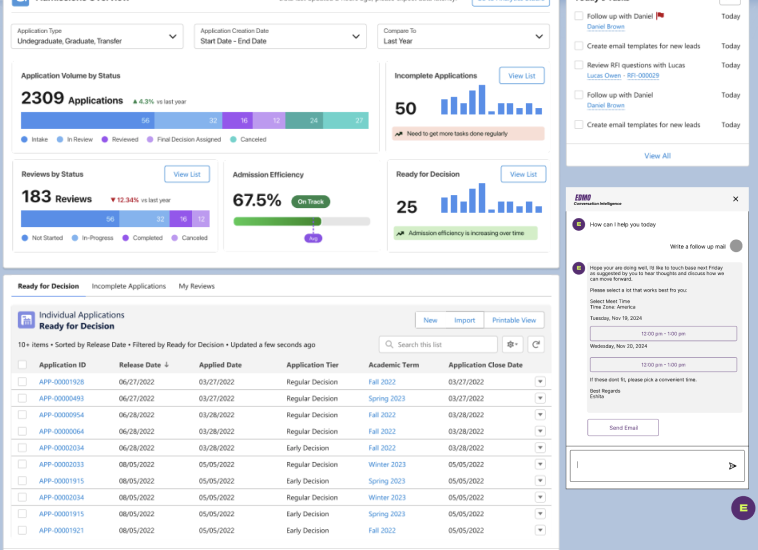Open the EDMO floating chat launcher button

tap(742, 508)
